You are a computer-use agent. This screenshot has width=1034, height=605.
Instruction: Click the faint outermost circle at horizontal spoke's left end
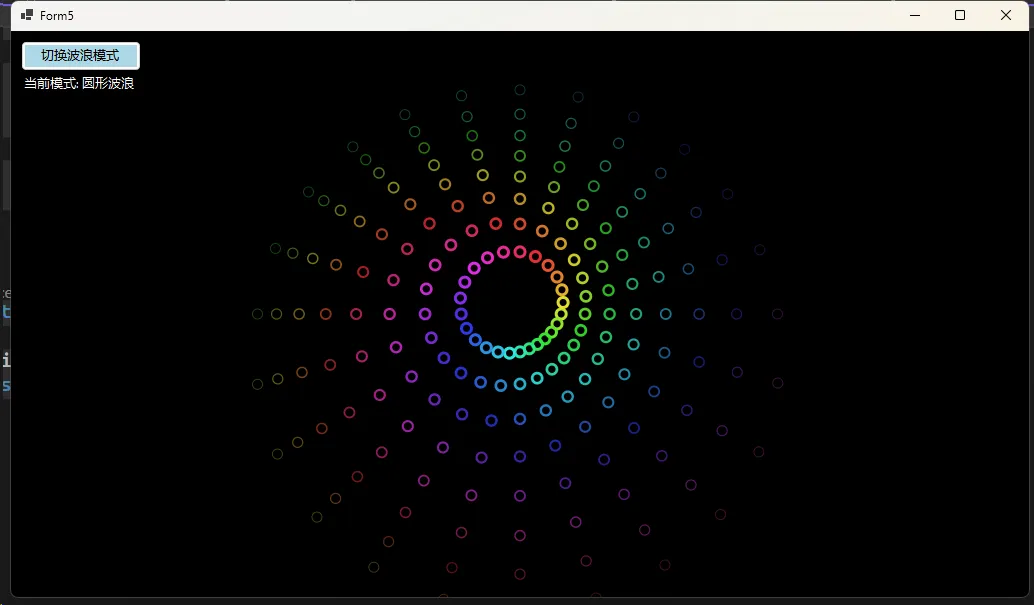[258, 314]
